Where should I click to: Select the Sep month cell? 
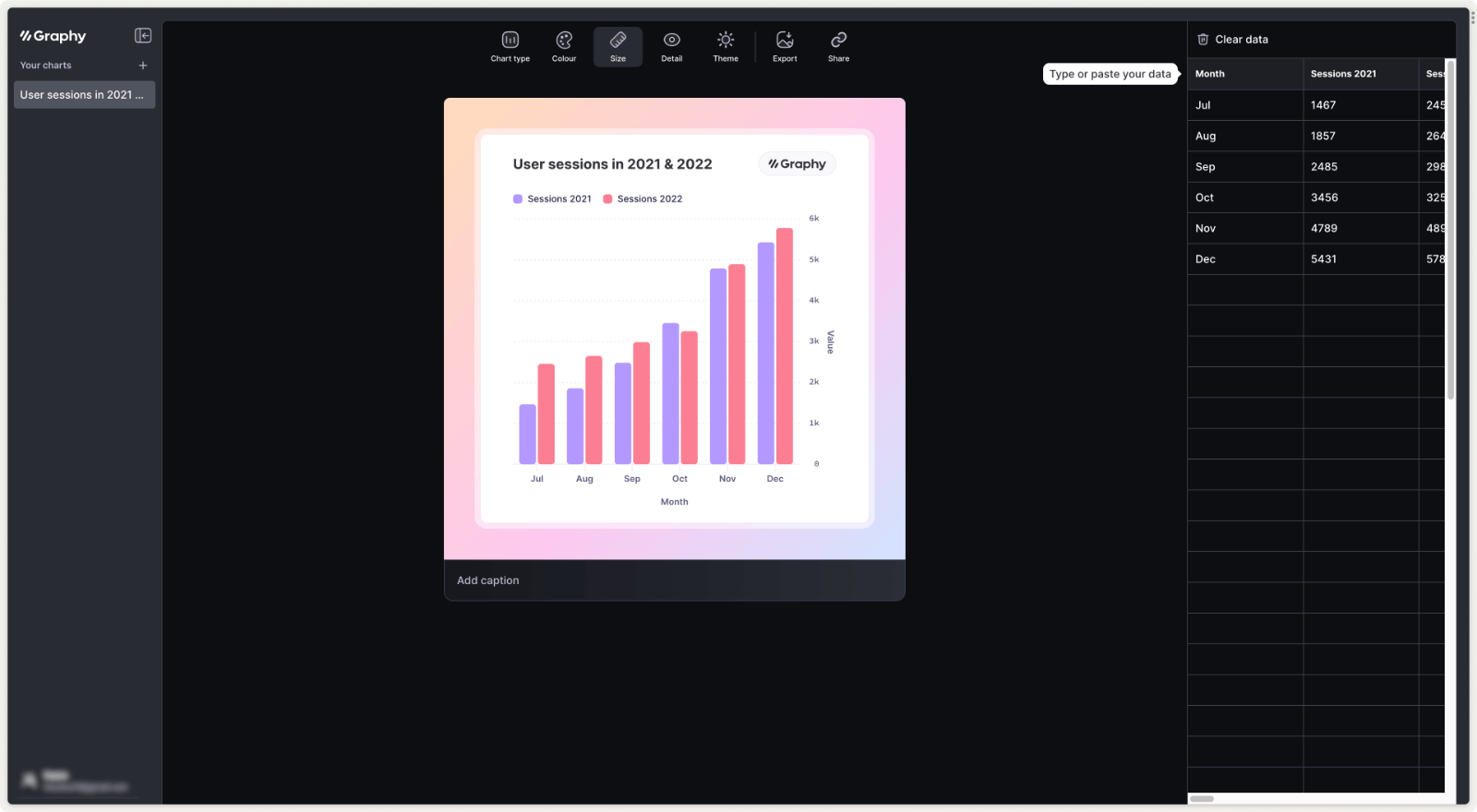tap(1244, 167)
